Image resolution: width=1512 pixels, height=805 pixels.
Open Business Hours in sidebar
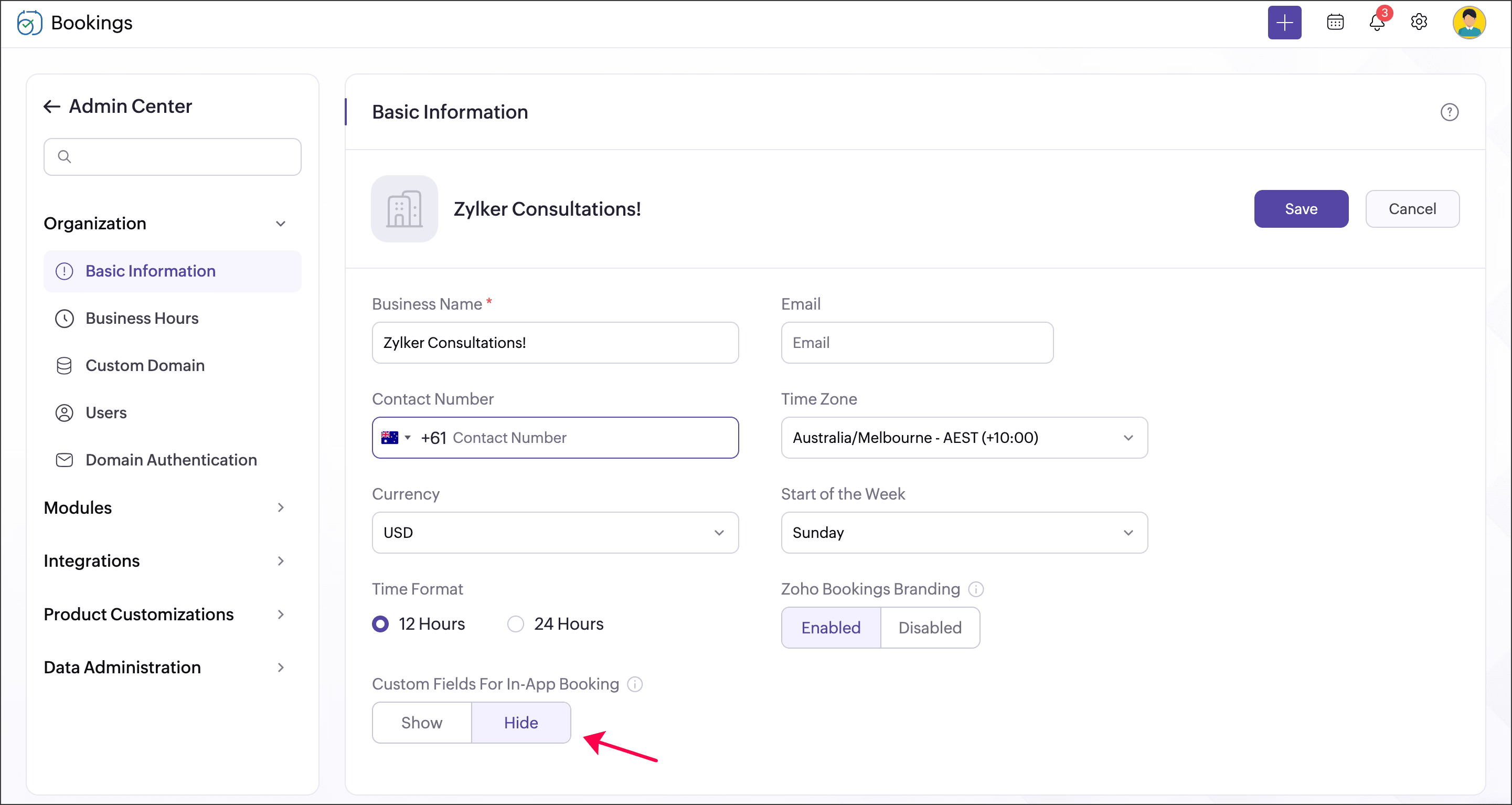click(142, 318)
